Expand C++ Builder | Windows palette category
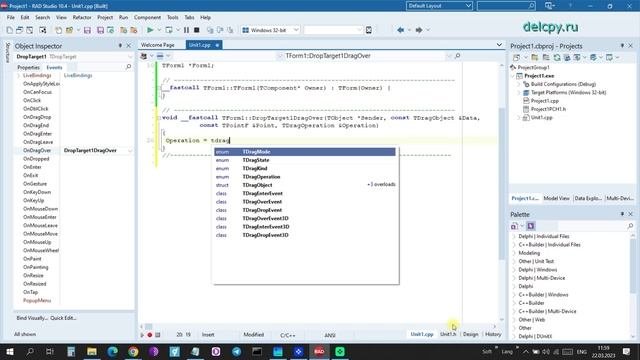Screen dimensions: 640x360 (x=514, y=295)
